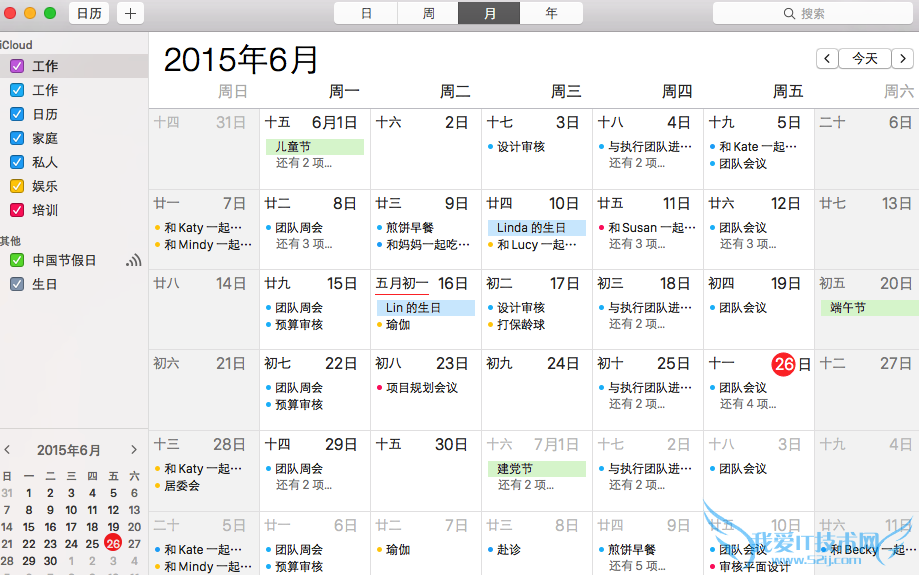
Task: Open the 端午节 event on June 20
Action: pyautogui.click(x=866, y=308)
